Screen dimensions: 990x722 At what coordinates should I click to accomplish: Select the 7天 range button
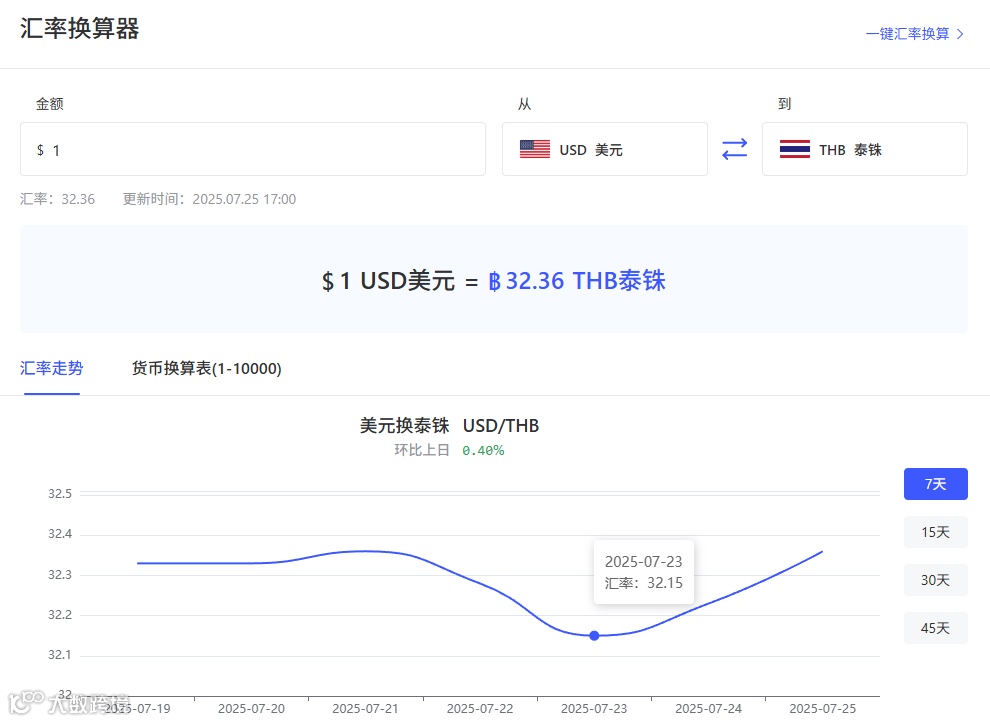(936, 484)
